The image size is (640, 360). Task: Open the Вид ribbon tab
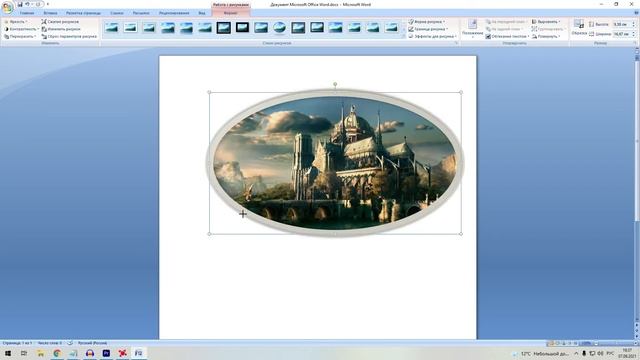[x=202, y=13]
